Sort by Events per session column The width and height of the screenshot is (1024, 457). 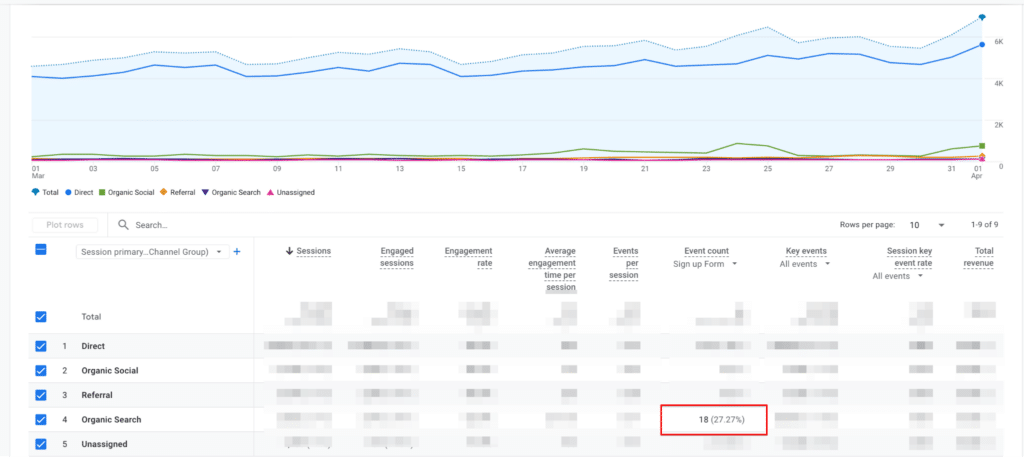[626, 263]
